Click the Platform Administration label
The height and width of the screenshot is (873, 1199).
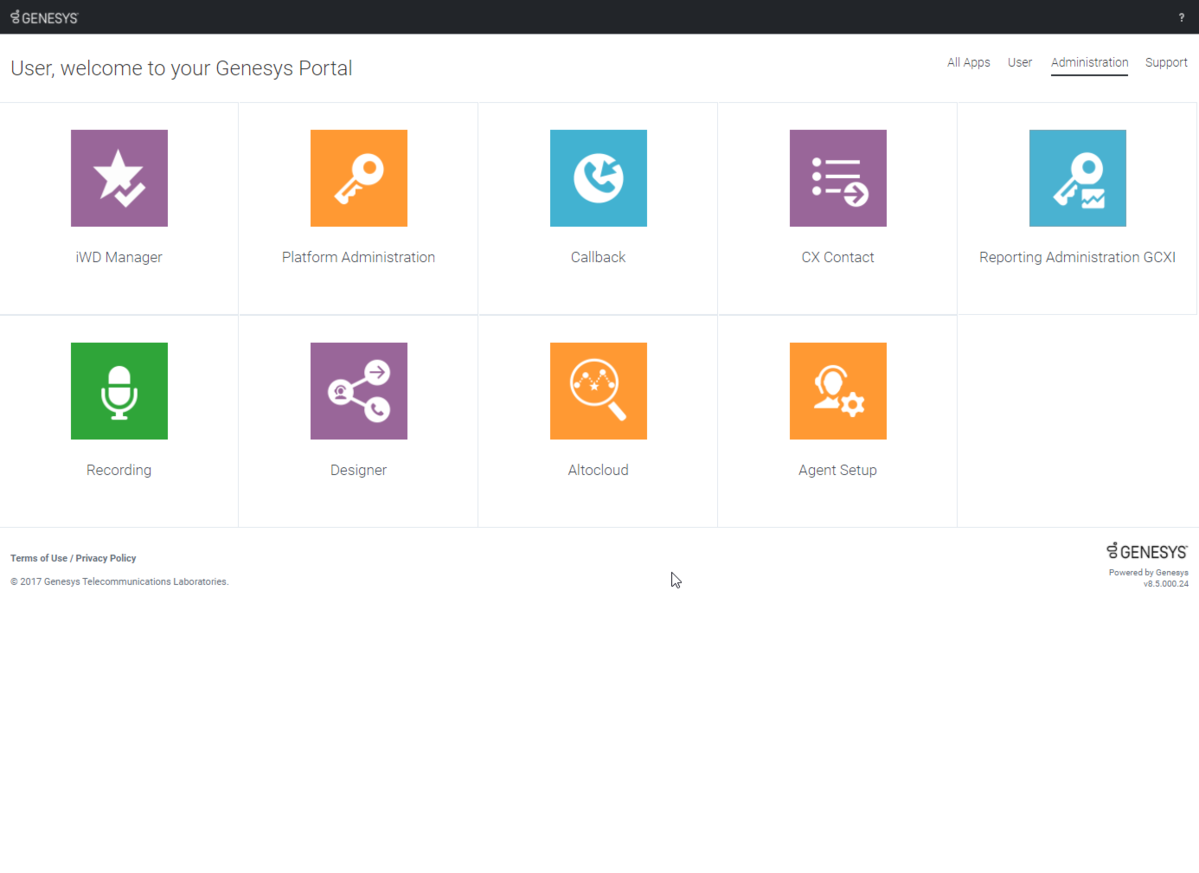point(359,258)
